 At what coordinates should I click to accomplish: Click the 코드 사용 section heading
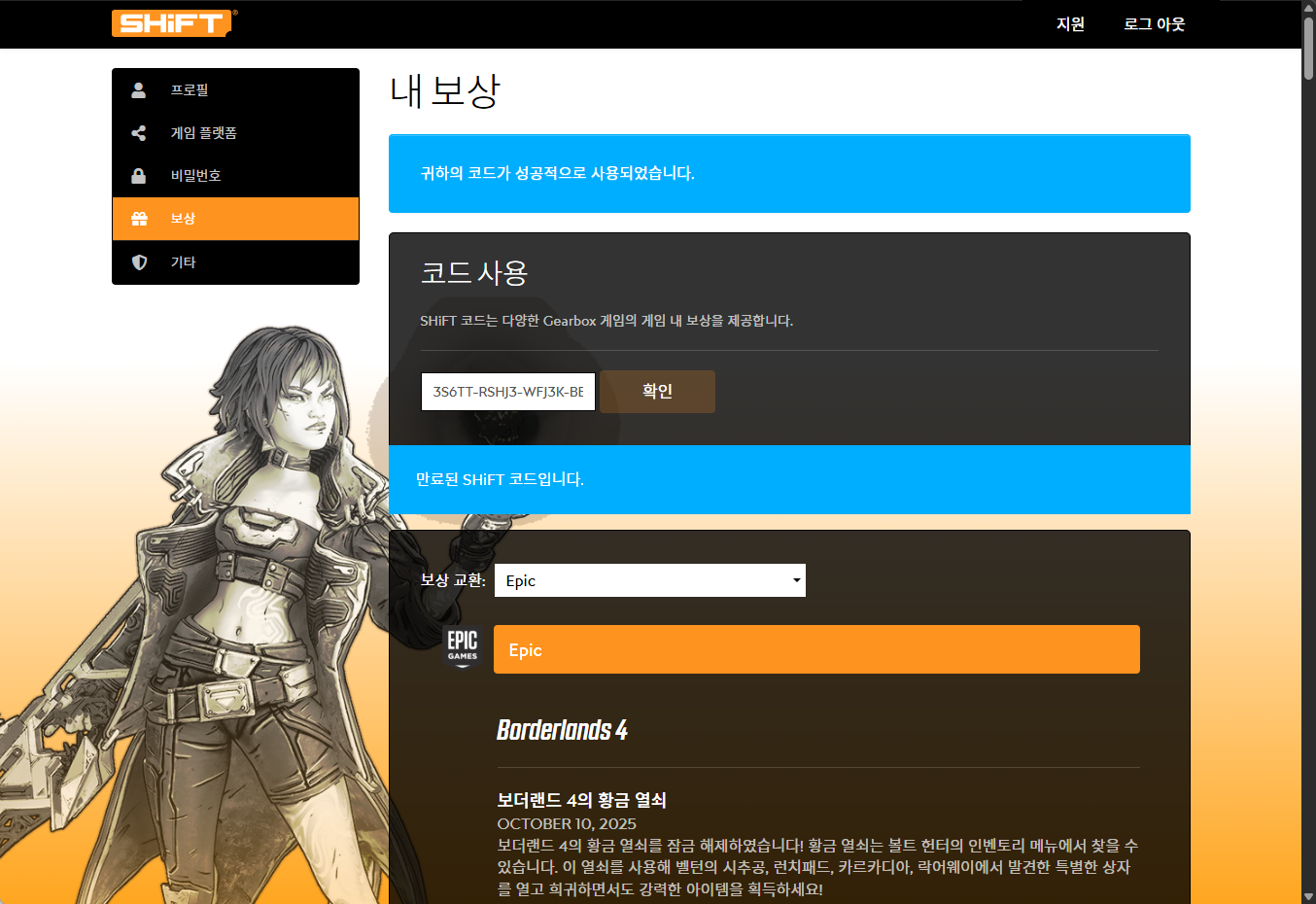pos(473,273)
